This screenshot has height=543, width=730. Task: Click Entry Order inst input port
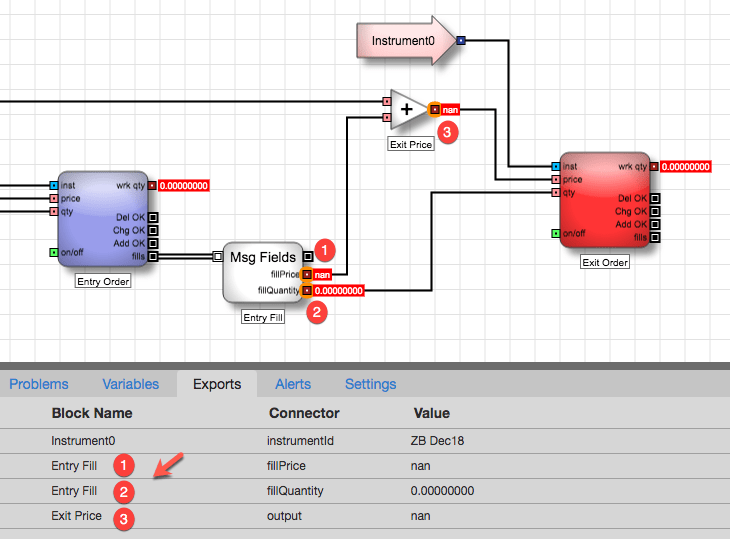point(54,185)
